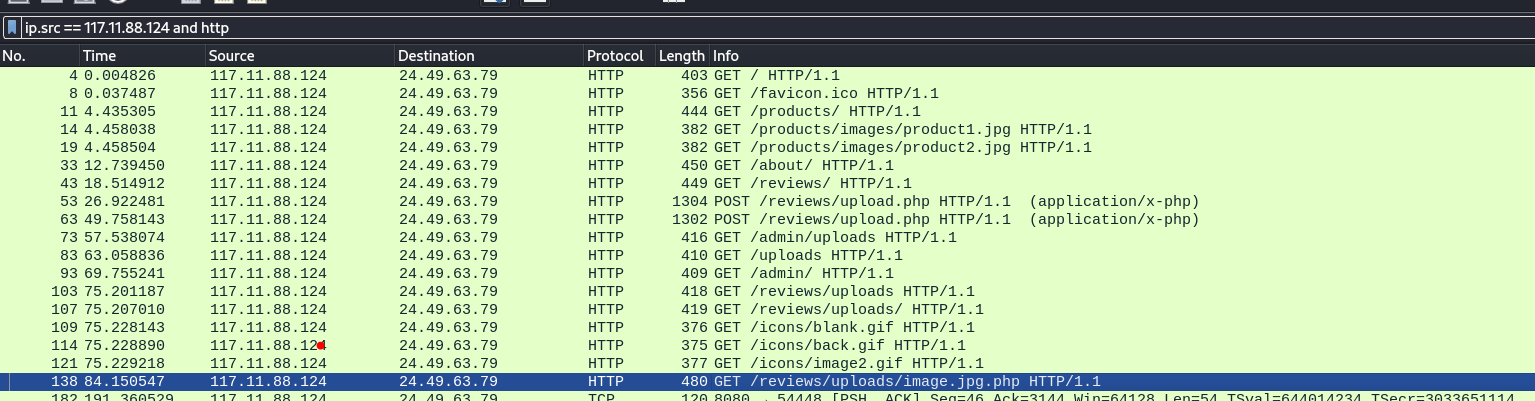Screen dimensions: 1535x401
Task: Sort packets by the Time column header
Action: (x=142, y=56)
